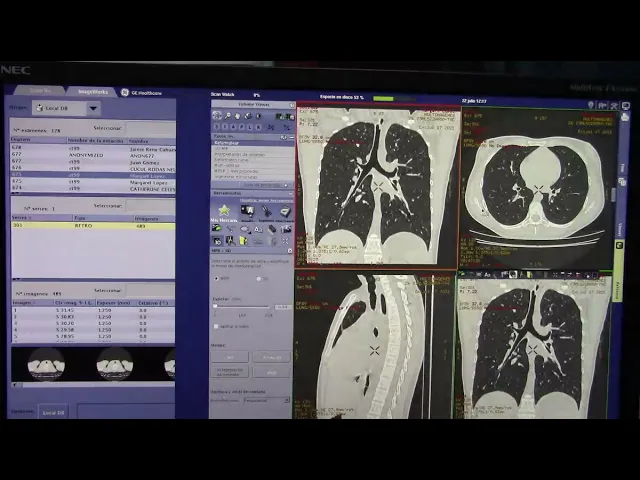Click the rotate tool icon

pyautogui.click(x=248, y=116)
